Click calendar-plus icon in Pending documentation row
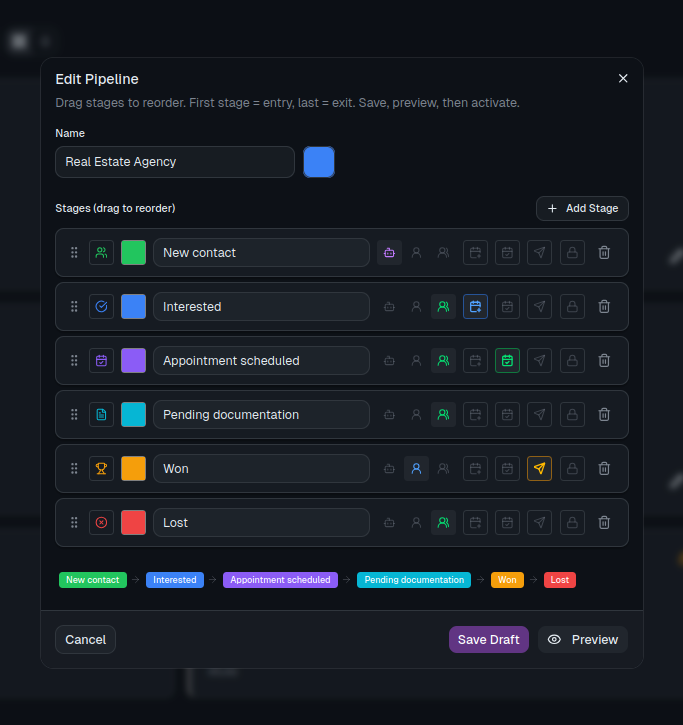The width and height of the screenshot is (683, 725). point(475,415)
